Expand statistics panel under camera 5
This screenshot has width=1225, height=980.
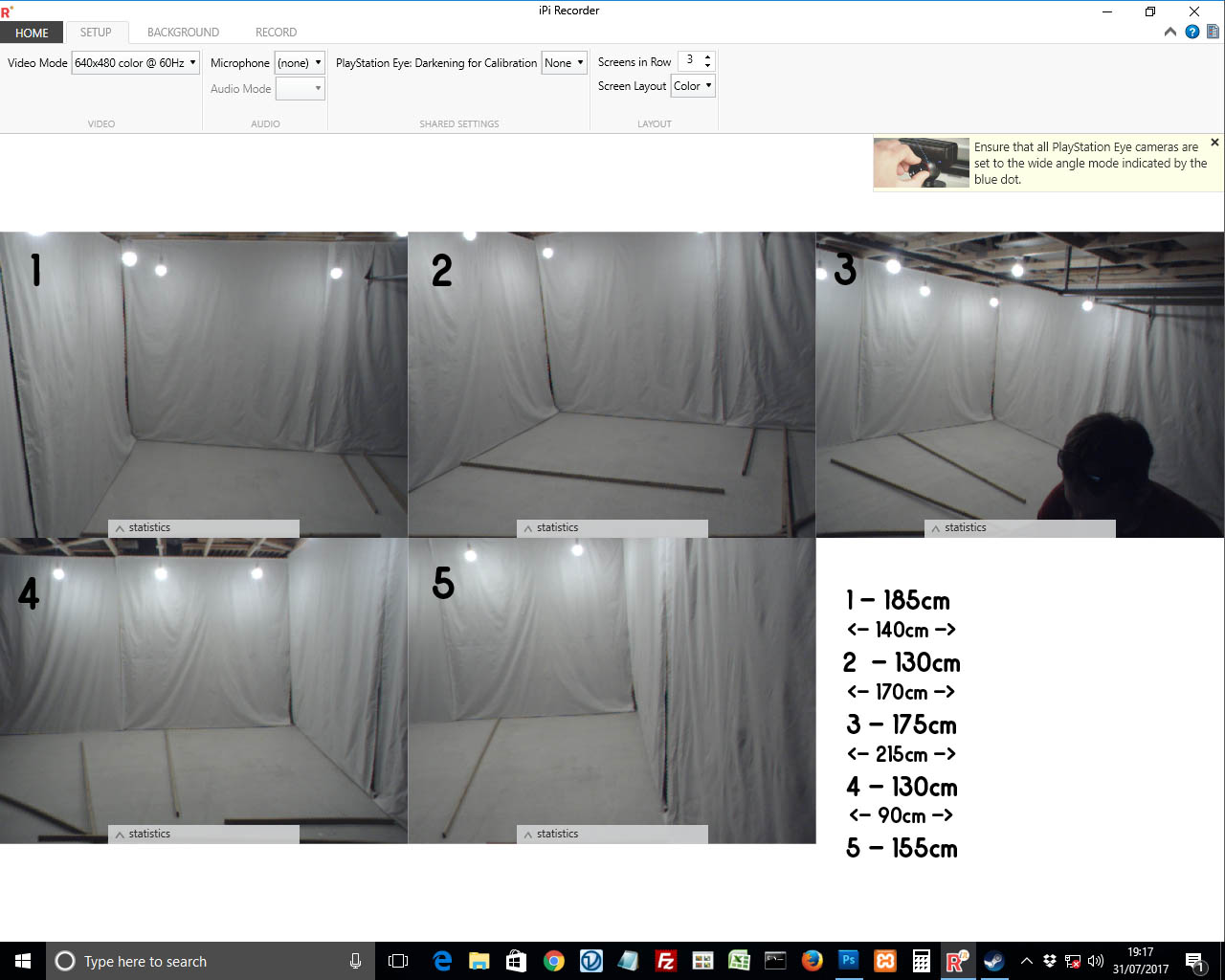(612, 835)
